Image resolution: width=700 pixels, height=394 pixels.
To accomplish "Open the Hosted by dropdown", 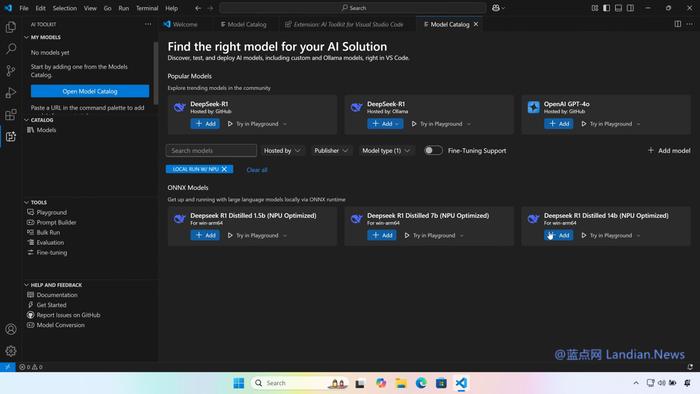I will click(282, 151).
